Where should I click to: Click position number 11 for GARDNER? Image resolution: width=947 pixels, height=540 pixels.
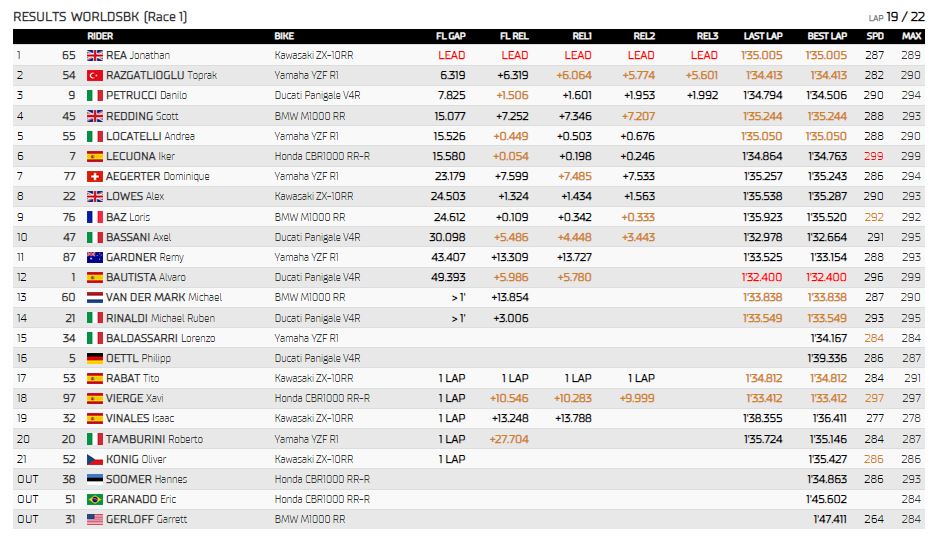click(x=21, y=257)
